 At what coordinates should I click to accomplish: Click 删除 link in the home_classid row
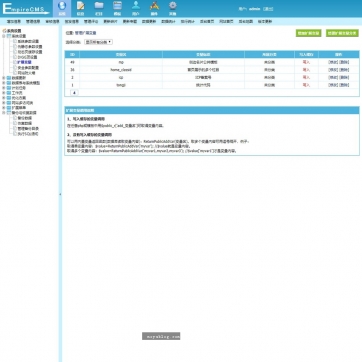pyautogui.click(x=344, y=70)
